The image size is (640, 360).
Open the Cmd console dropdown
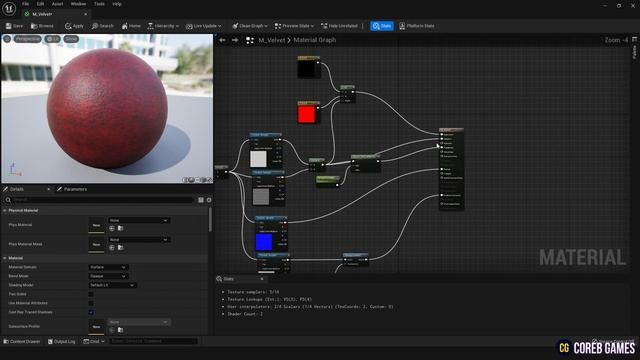(x=94, y=341)
